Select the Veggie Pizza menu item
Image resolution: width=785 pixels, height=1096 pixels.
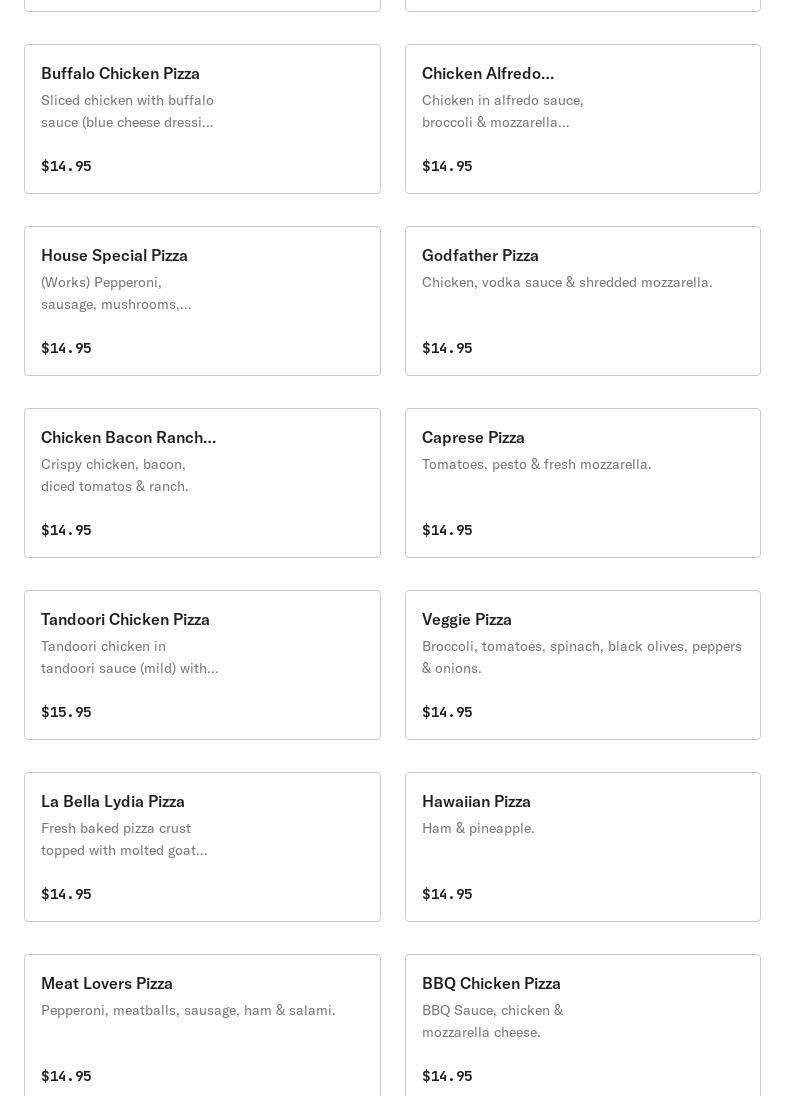point(582,665)
